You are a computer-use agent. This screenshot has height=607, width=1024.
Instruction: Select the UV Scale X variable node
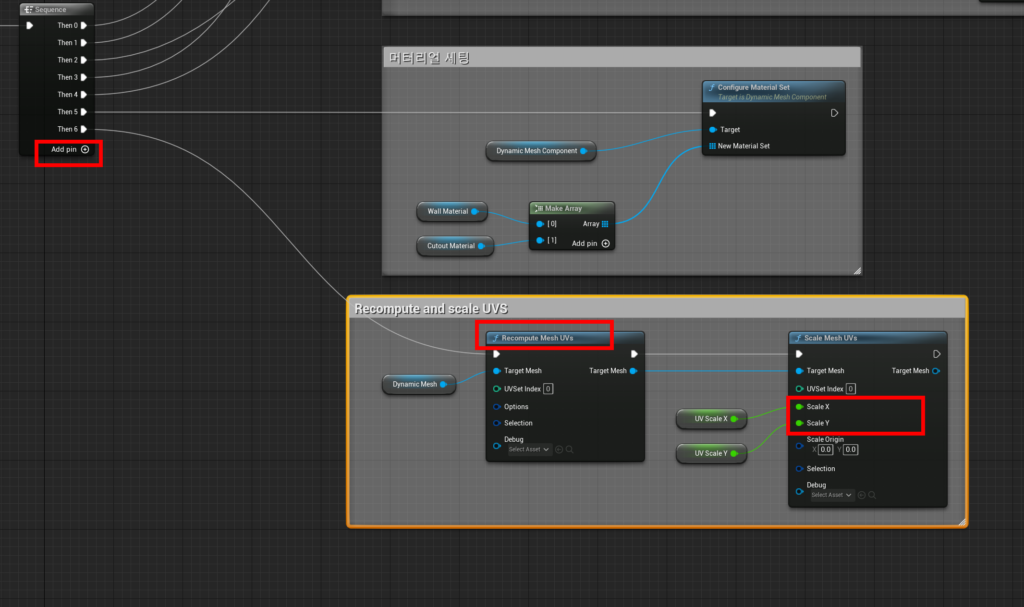click(709, 419)
